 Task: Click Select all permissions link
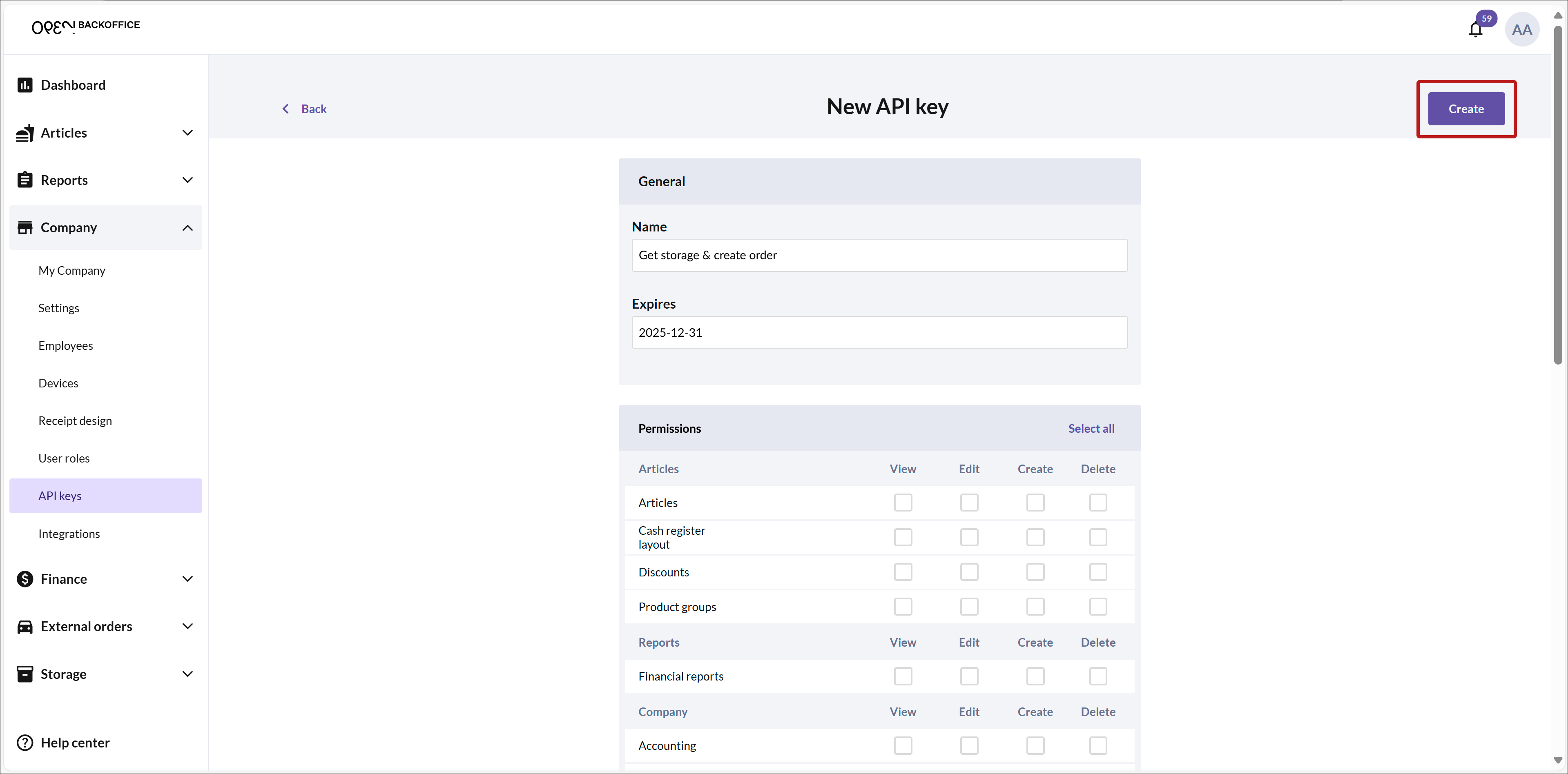click(1091, 428)
